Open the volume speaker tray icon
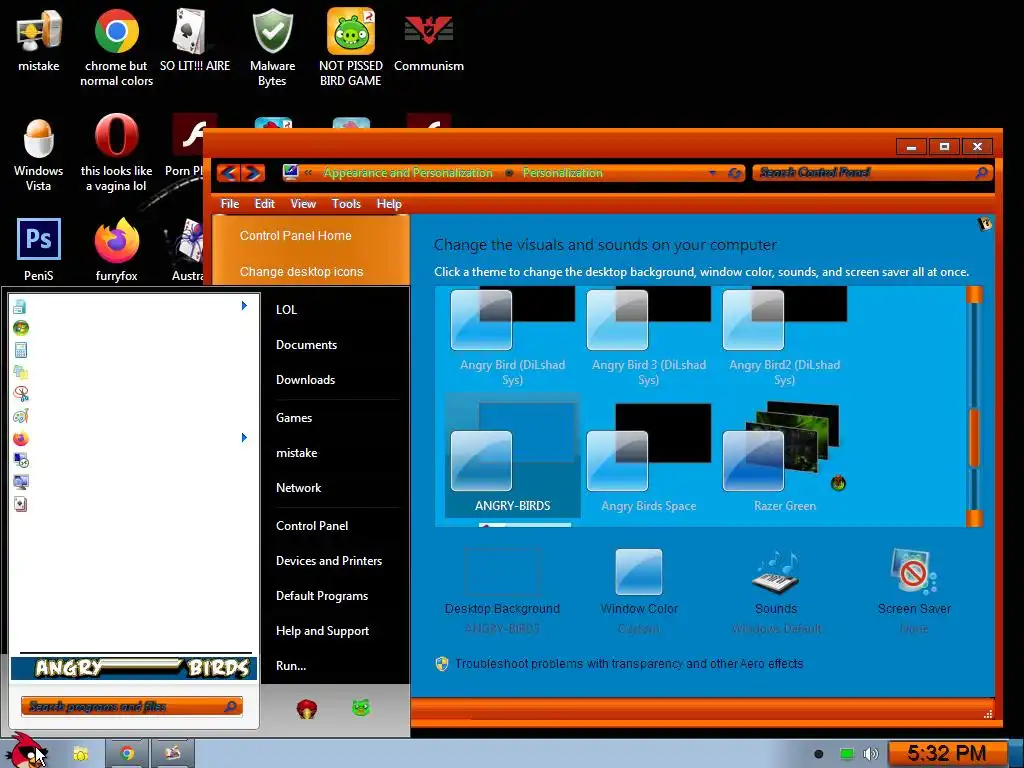The image size is (1024, 768). (x=871, y=754)
